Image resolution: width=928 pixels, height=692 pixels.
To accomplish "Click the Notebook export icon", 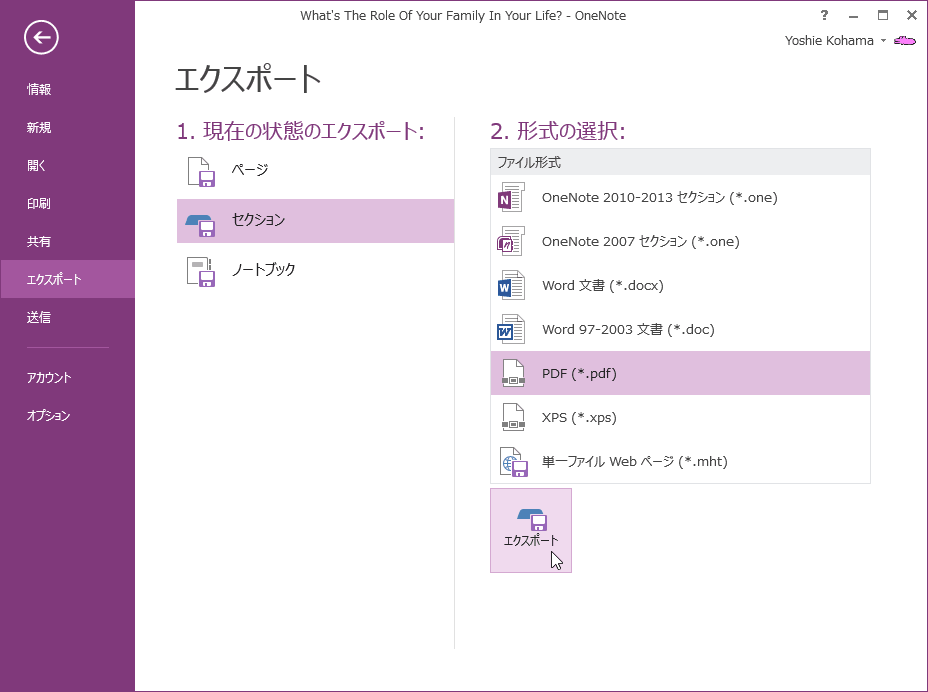I will (201, 272).
